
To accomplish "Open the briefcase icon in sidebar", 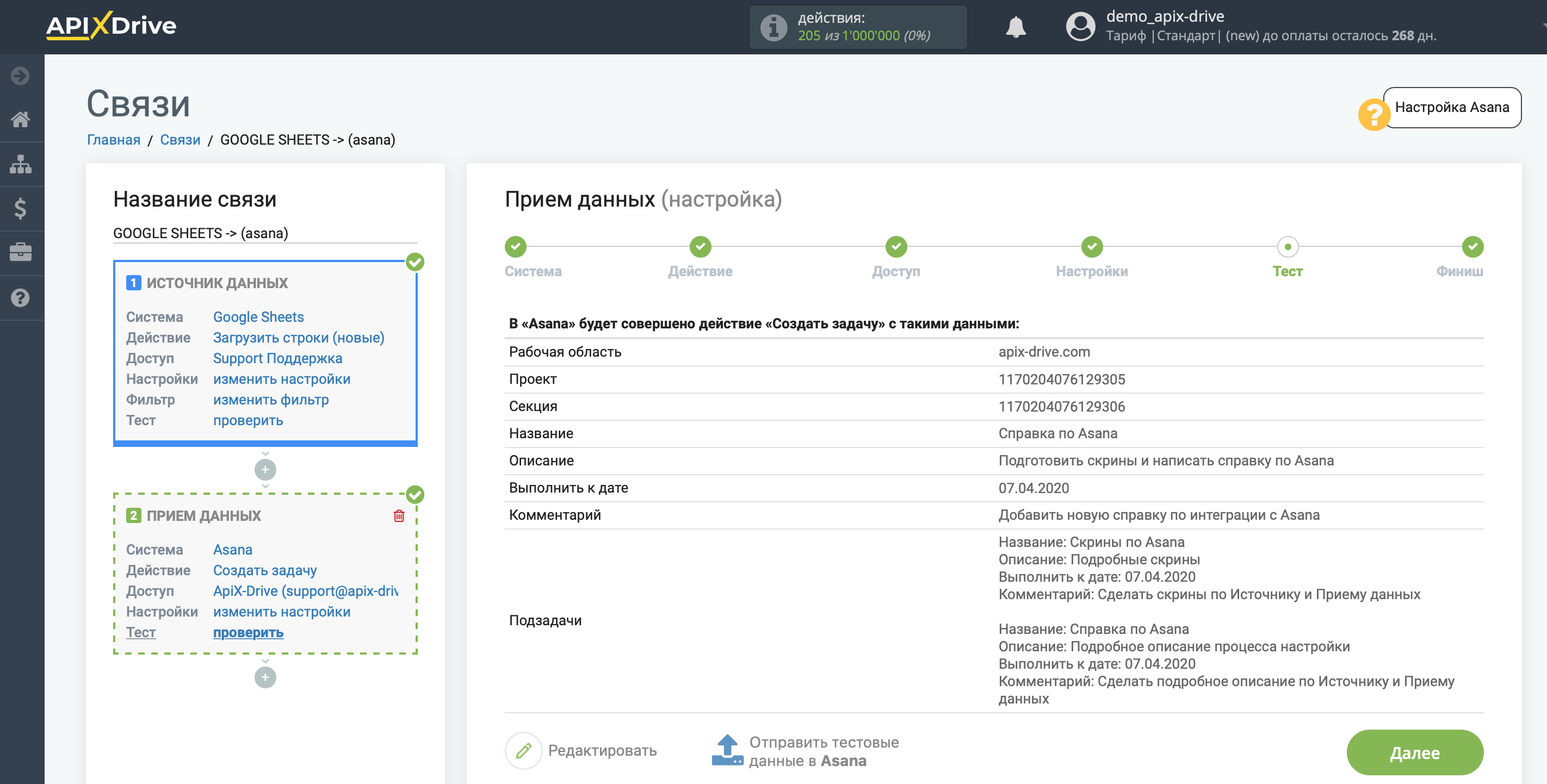I will [21, 252].
